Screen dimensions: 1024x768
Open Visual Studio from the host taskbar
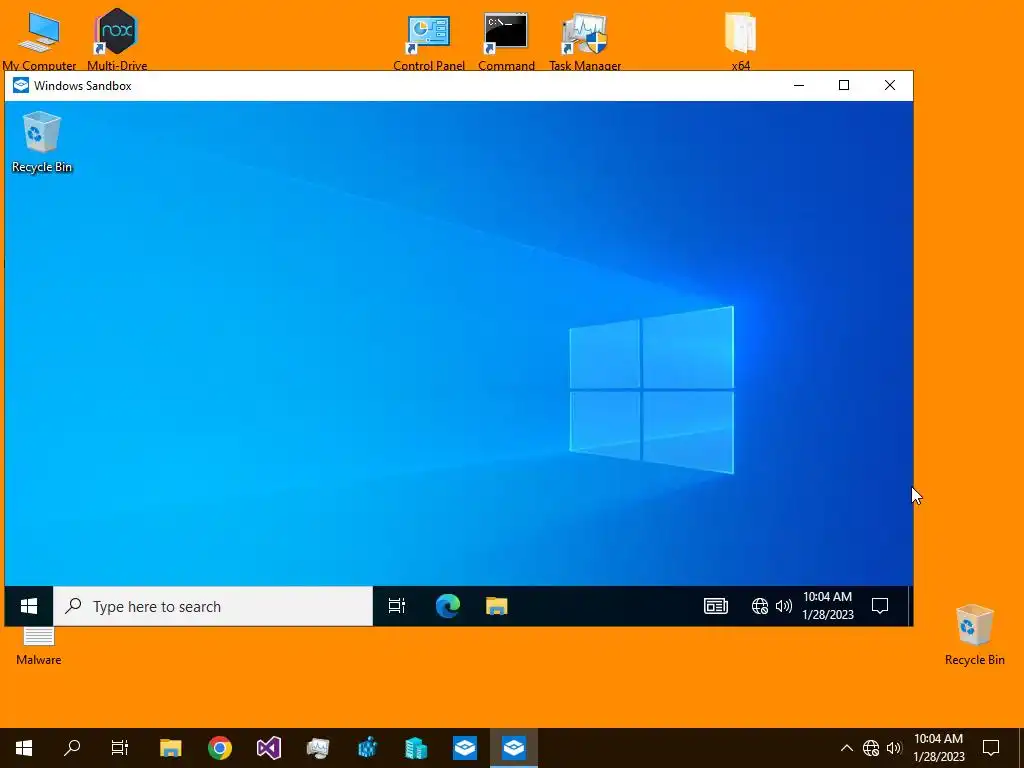(x=268, y=748)
